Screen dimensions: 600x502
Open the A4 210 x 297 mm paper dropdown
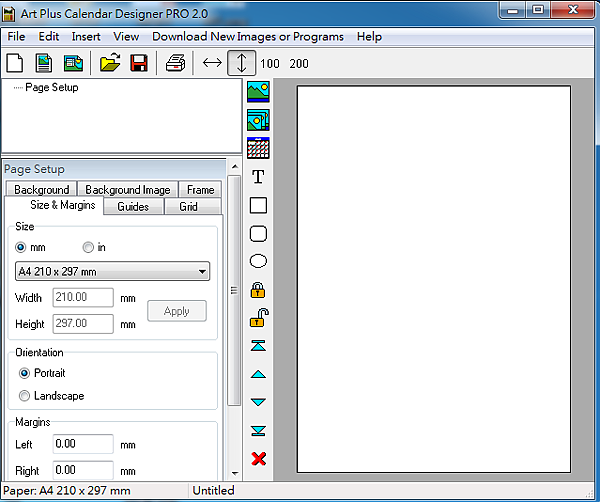tap(112, 271)
